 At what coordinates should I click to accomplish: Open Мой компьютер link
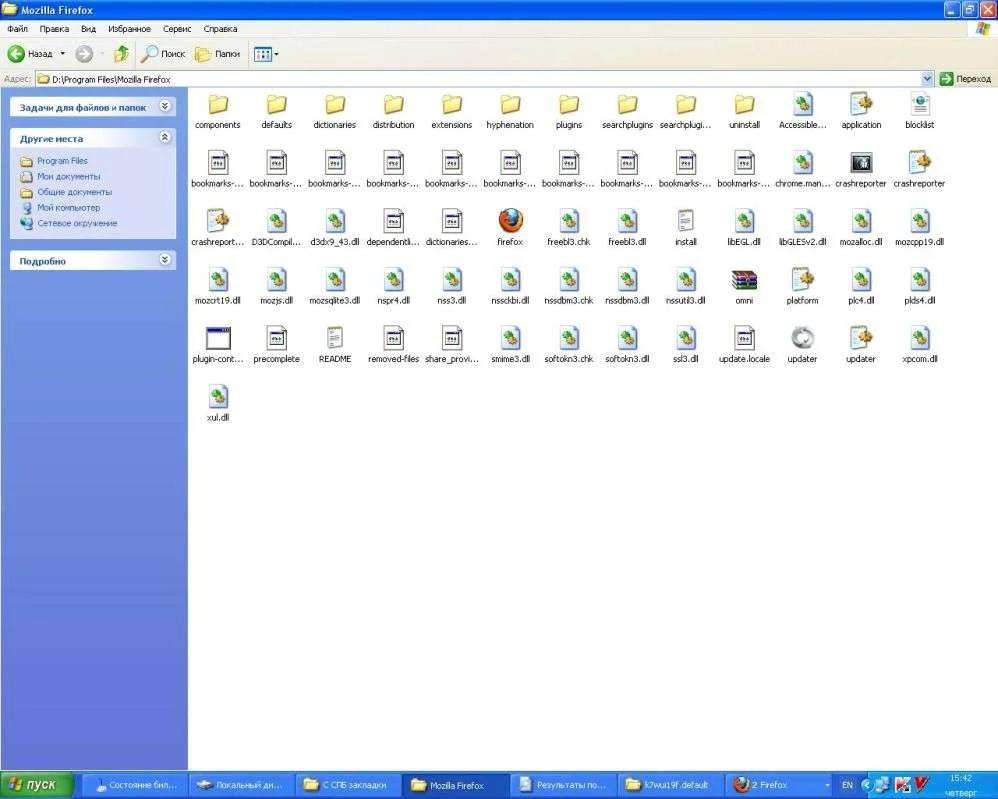tap(68, 208)
